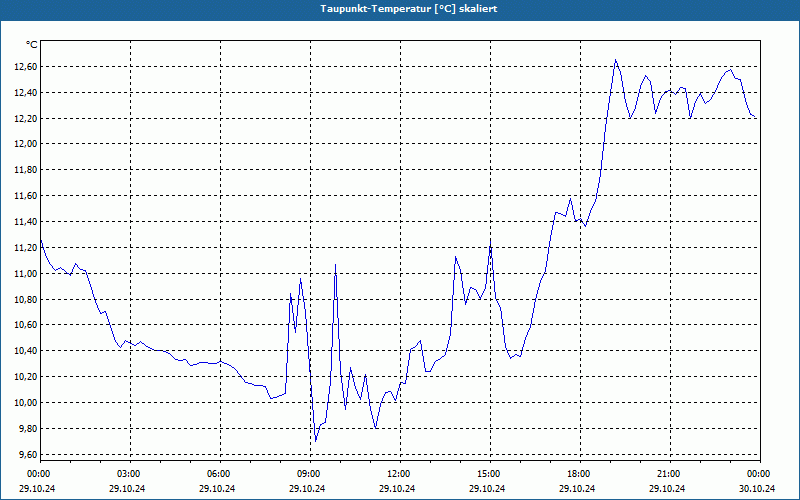Select the 9,60 y-axis label

pos(28,455)
